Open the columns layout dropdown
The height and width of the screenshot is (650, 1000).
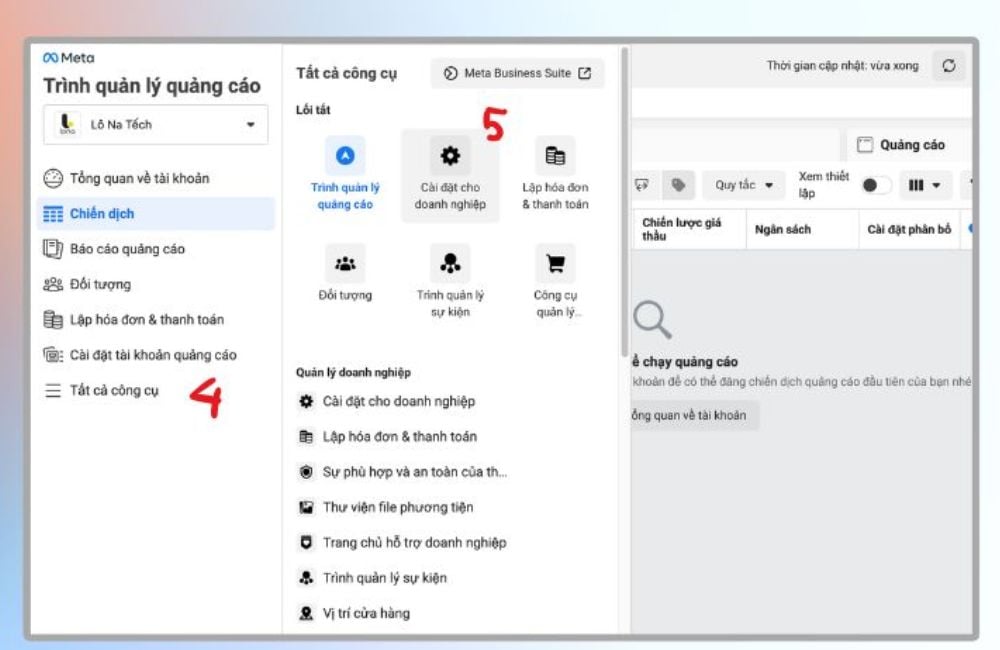click(x=925, y=185)
